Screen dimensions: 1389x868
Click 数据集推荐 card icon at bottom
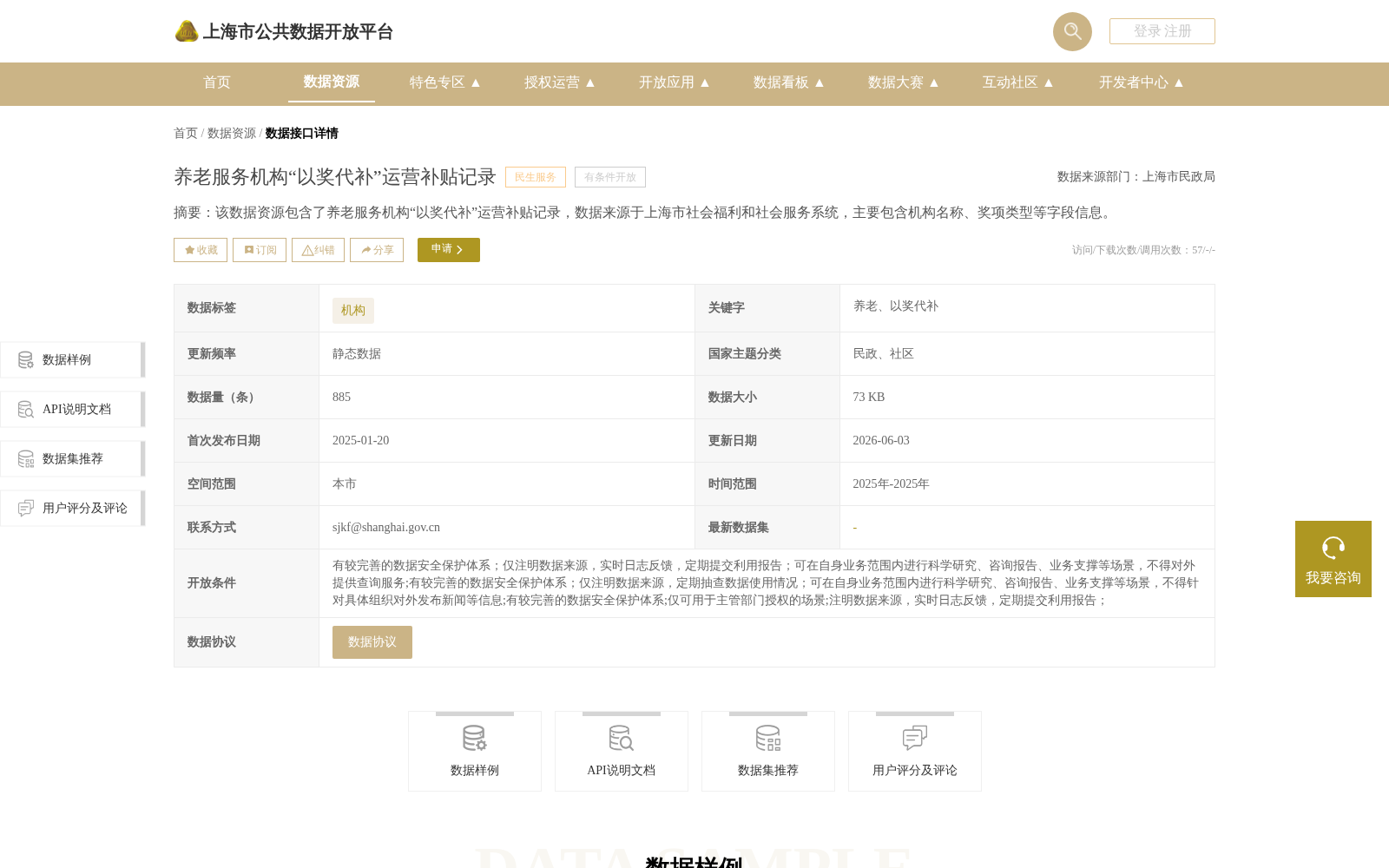768,739
